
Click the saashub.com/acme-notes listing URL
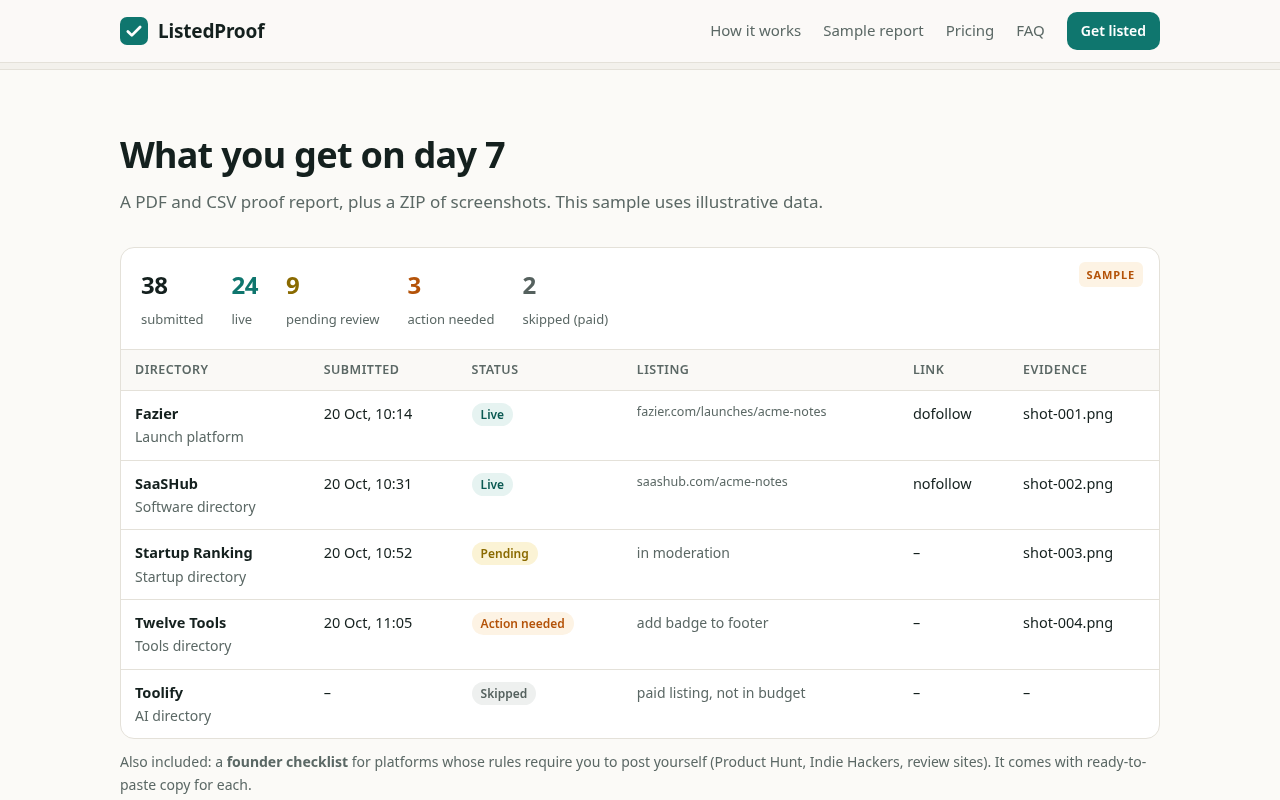(x=712, y=482)
